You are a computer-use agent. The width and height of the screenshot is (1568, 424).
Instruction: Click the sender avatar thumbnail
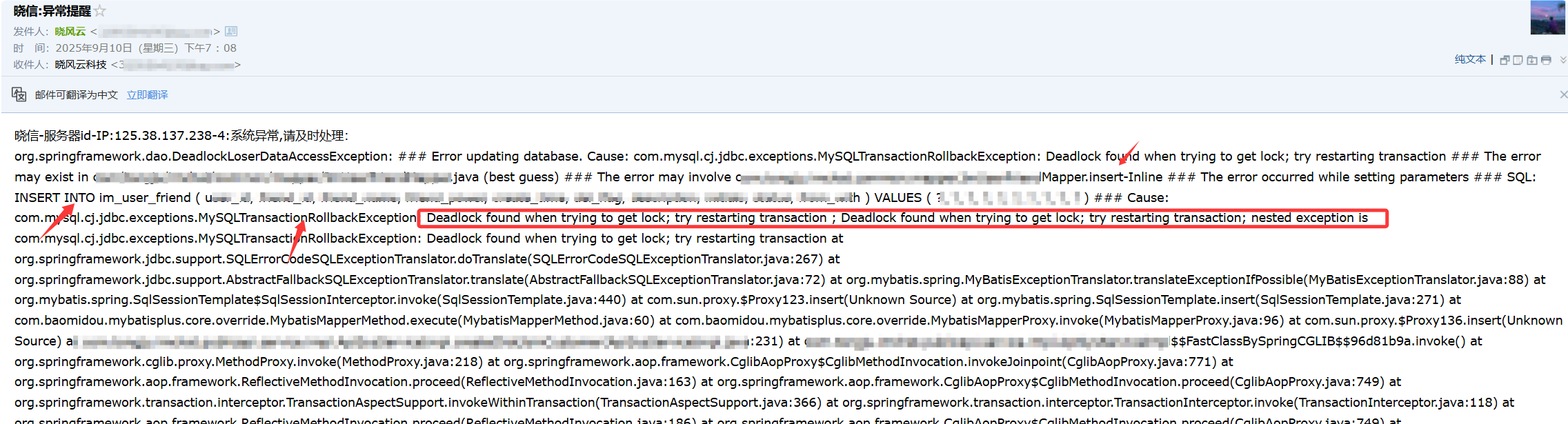pyautogui.click(x=1547, y=17)
